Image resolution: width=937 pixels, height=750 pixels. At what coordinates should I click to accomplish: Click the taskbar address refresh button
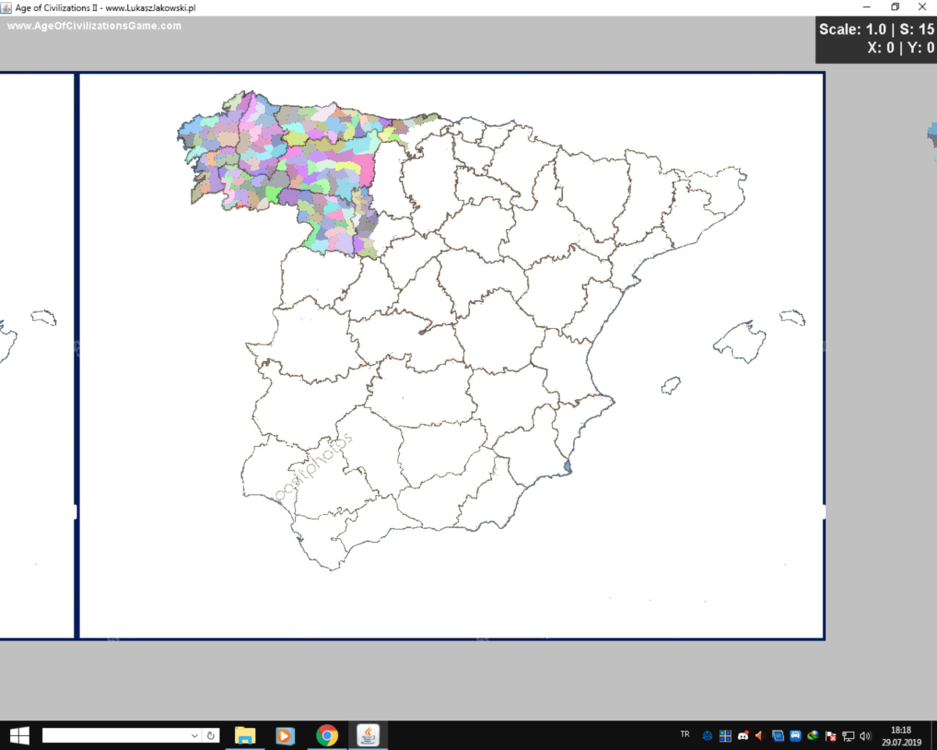pyautogui.click(x=210, y=736)
